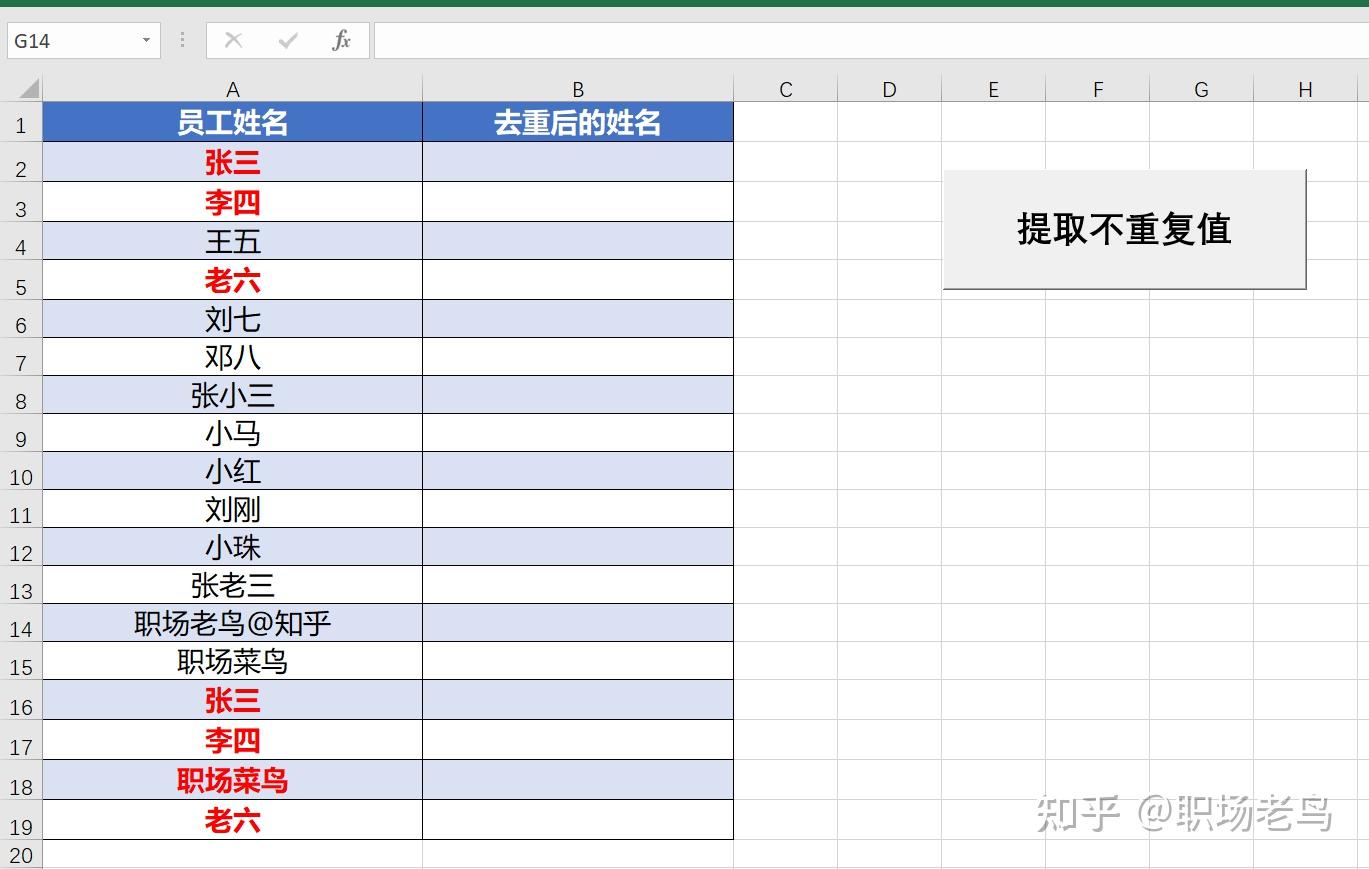Select column A header
The height and width of the screenshot is (869, 1369).
(232, 89)
